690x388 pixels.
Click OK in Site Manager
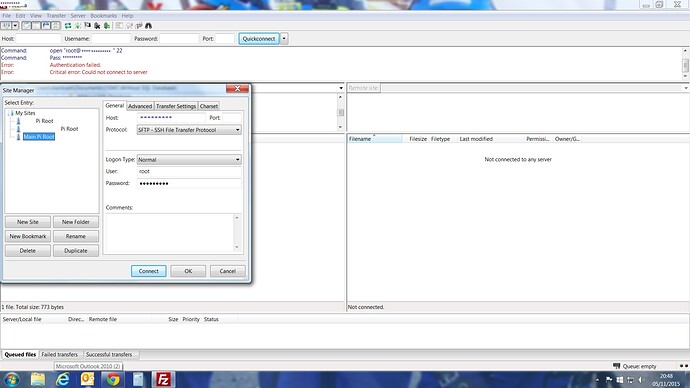188,271
